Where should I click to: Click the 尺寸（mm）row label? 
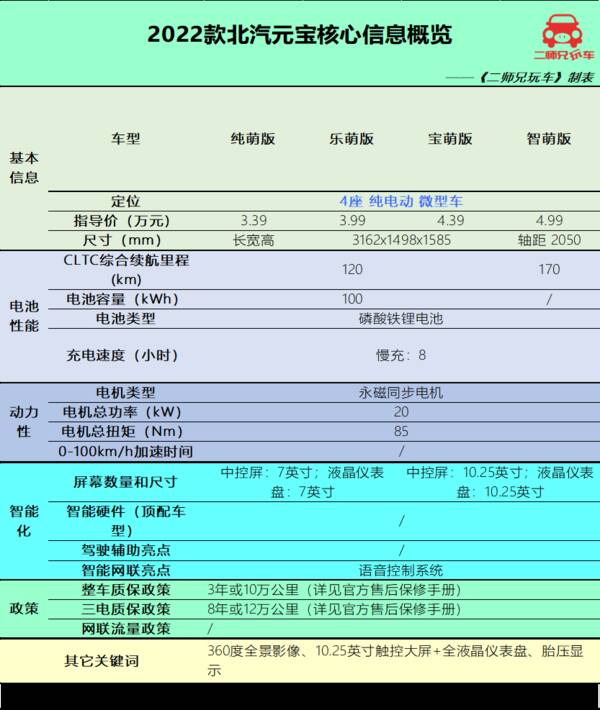coord(122,240)
